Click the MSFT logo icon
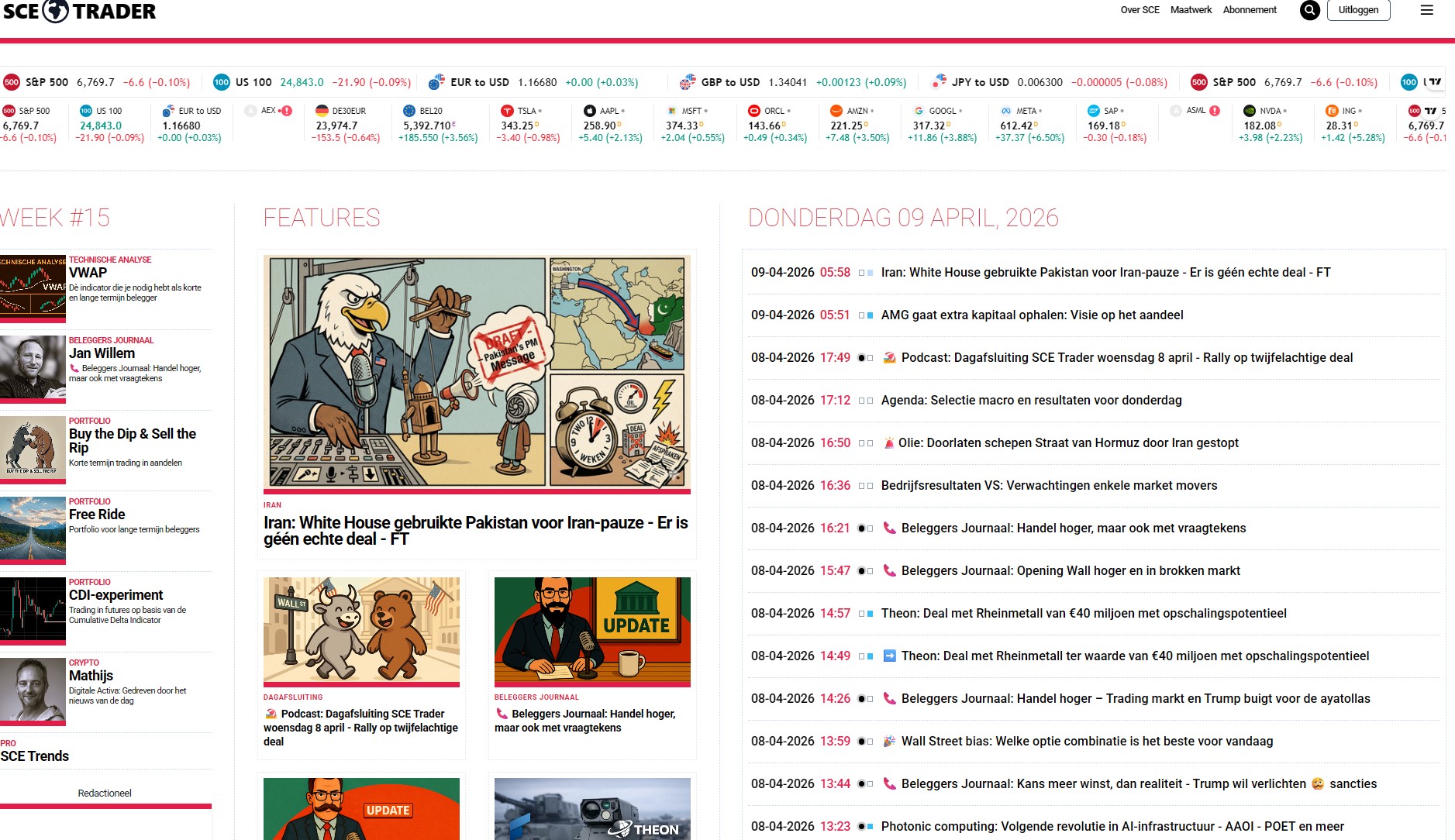 pos(672,111)
